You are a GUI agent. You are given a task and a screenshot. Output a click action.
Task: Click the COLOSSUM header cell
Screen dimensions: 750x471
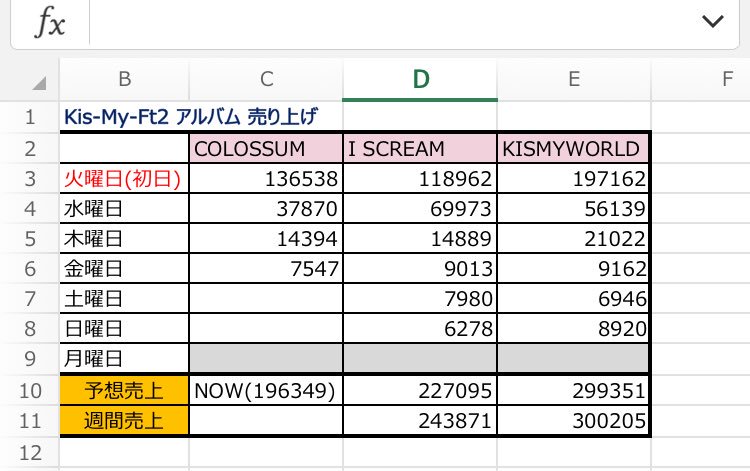tap(266, 149)
